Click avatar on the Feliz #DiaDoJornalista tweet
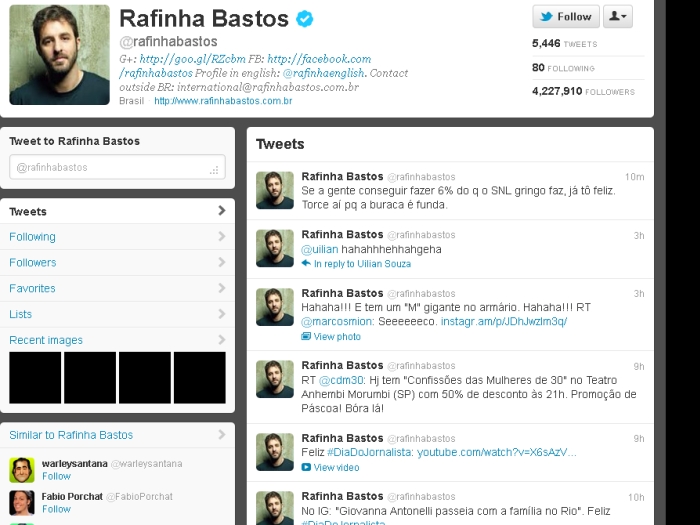700x525 pixels. pyautogui.click(x=275, y=452)
